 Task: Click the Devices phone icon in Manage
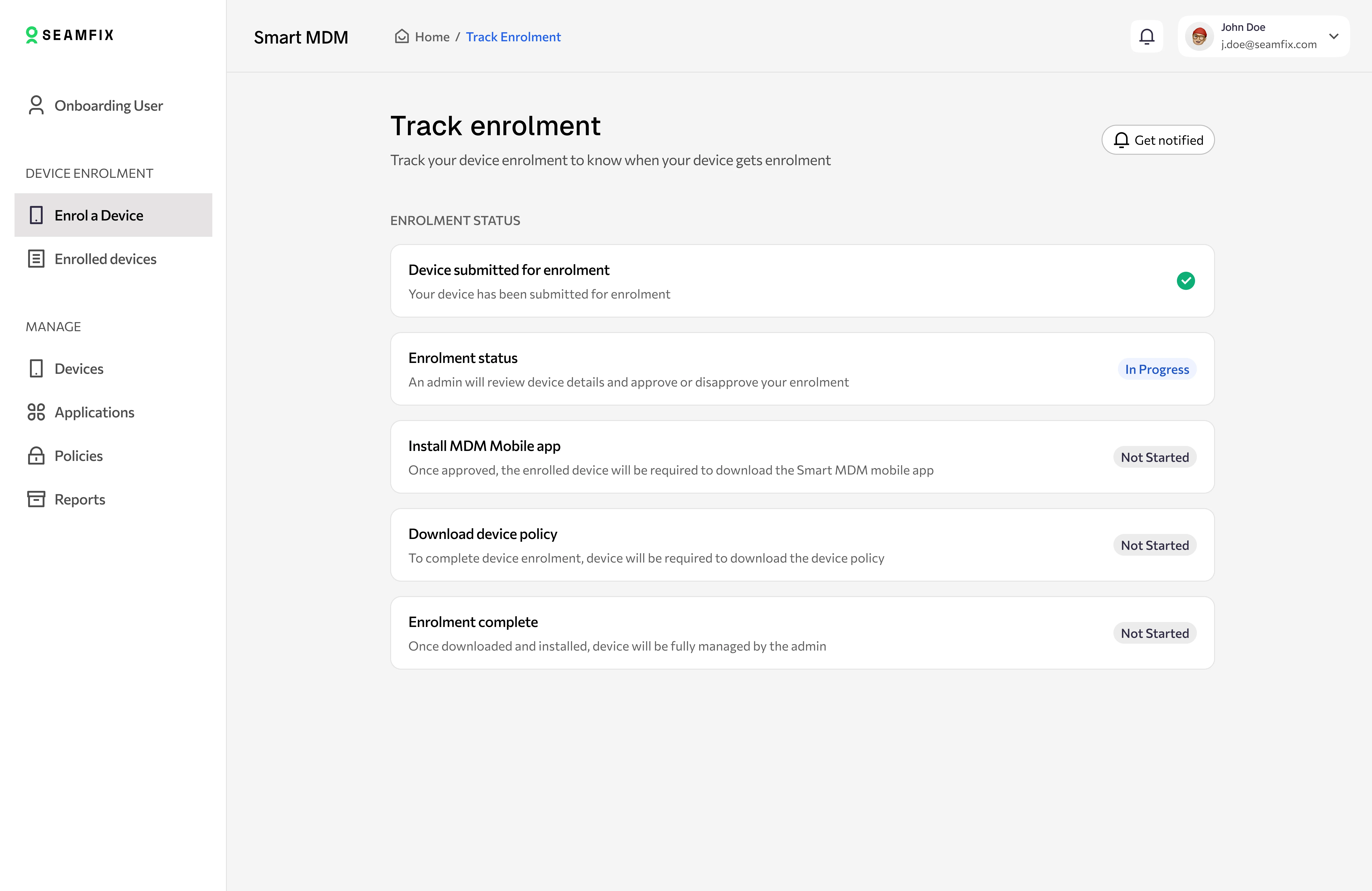pyautogui.click(x=36, y=368)
